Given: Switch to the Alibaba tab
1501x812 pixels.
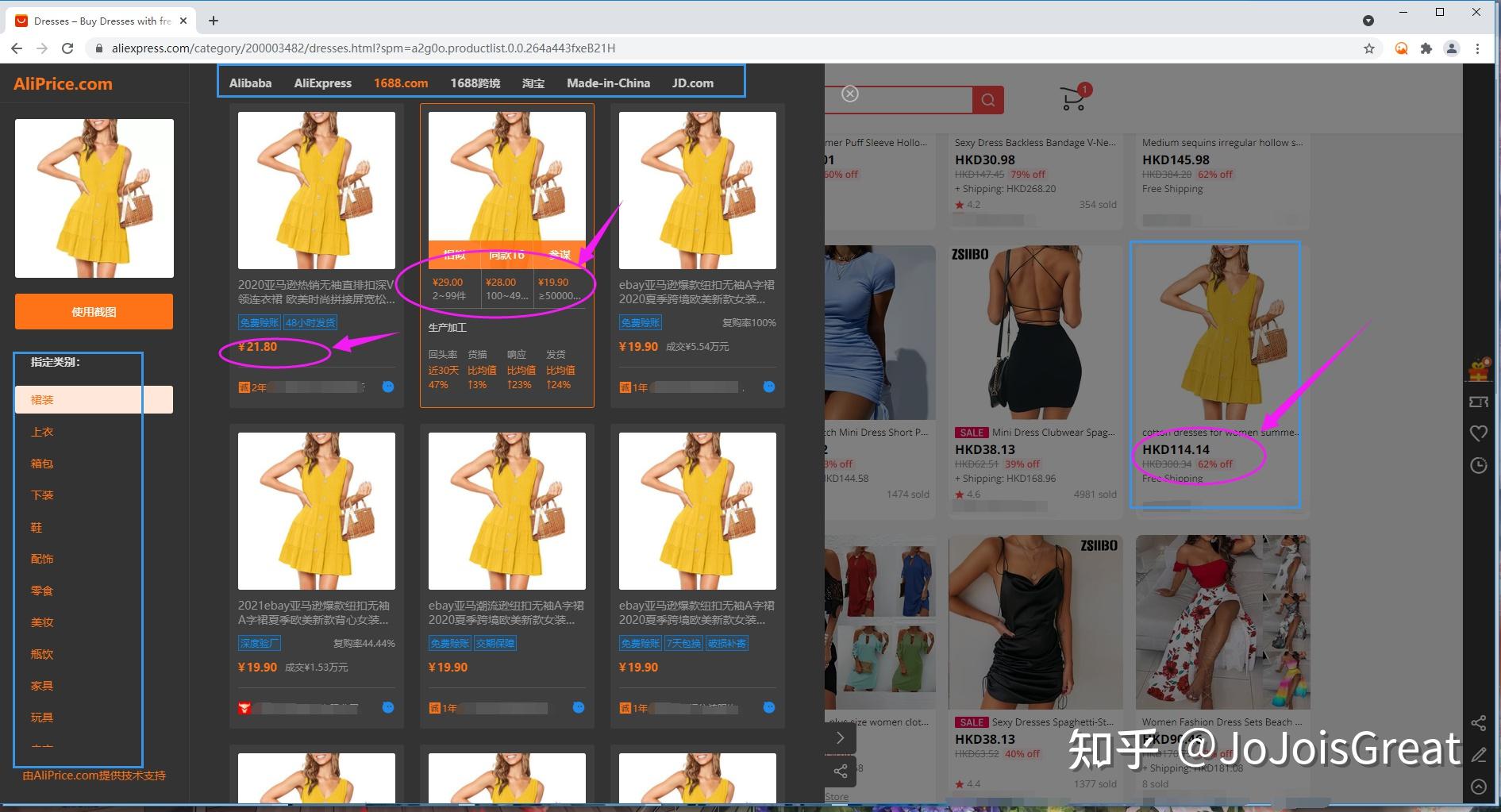Looking at the screenshot, I should click(250, 83).
